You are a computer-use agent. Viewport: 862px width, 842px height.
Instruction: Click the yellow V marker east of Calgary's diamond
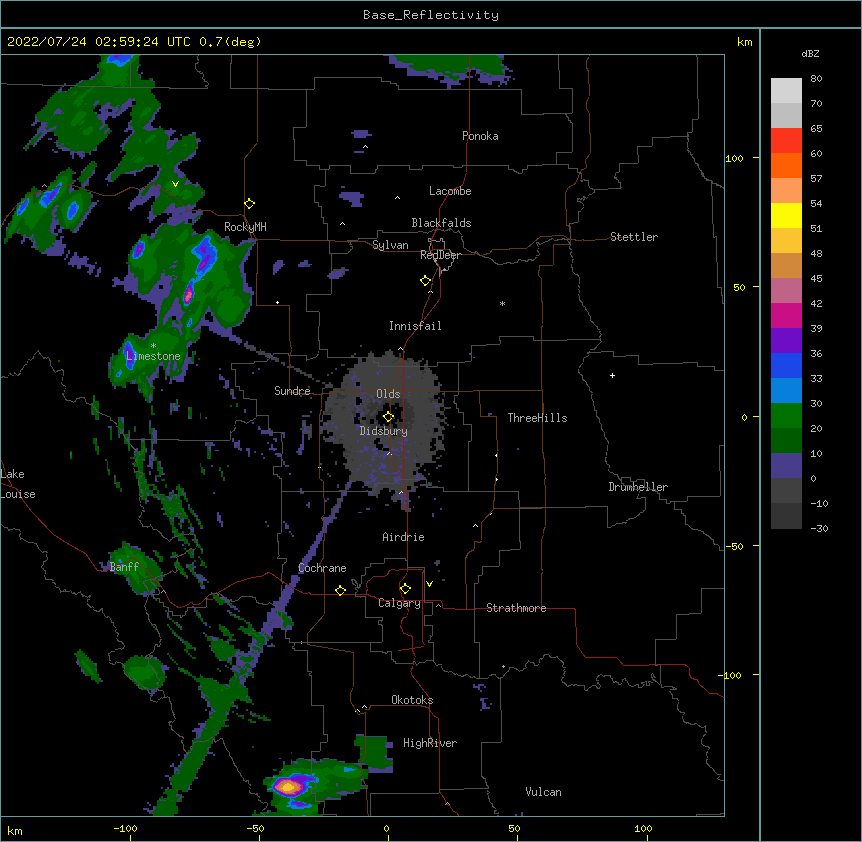tap(429, 584)
